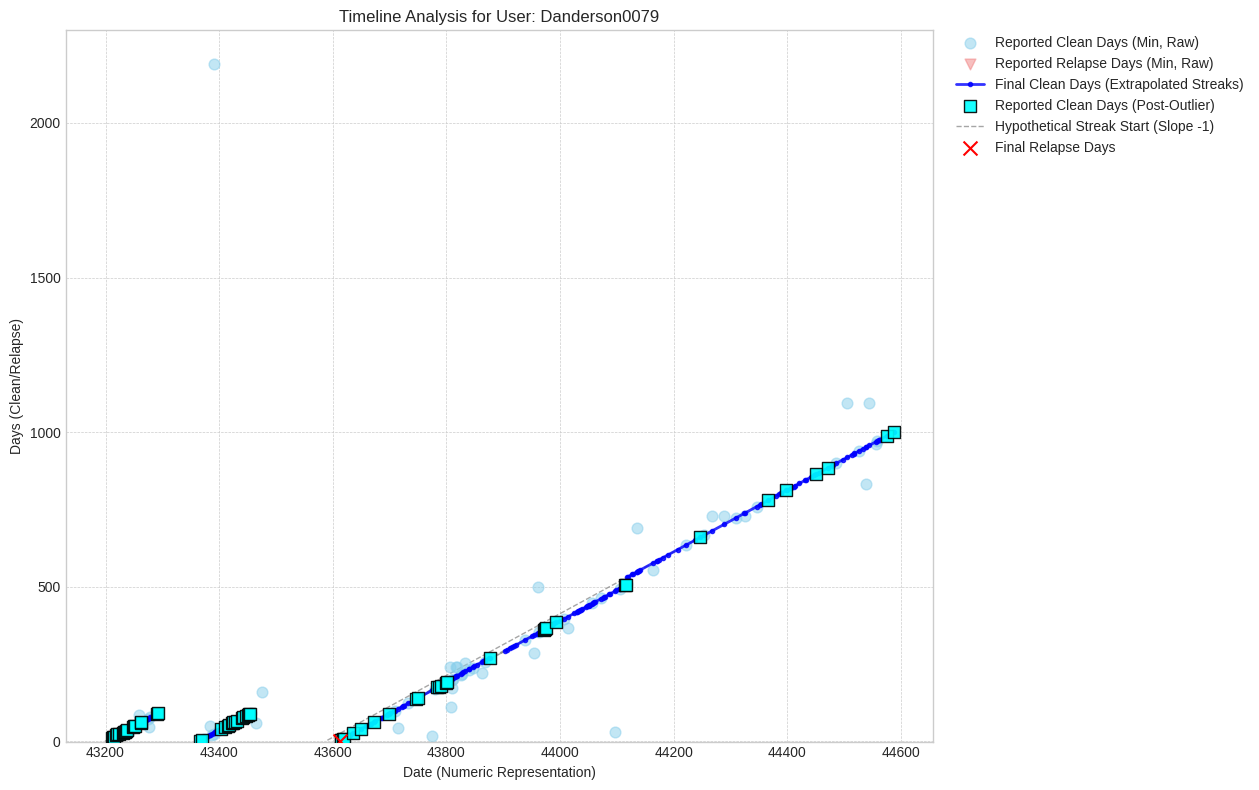This screenshot has width=1259, height=790.
Task: Click the y-axis tick label 2000
Action: 45,123
